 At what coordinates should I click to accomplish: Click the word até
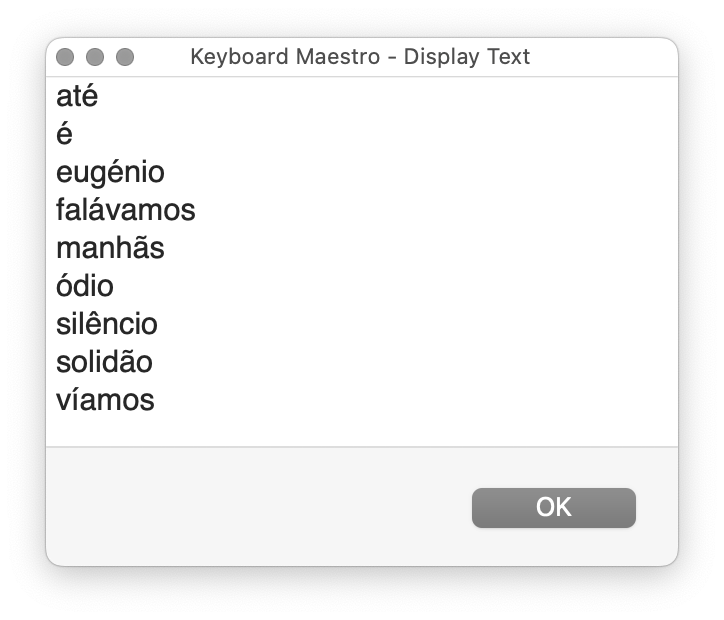click(77, 96)
